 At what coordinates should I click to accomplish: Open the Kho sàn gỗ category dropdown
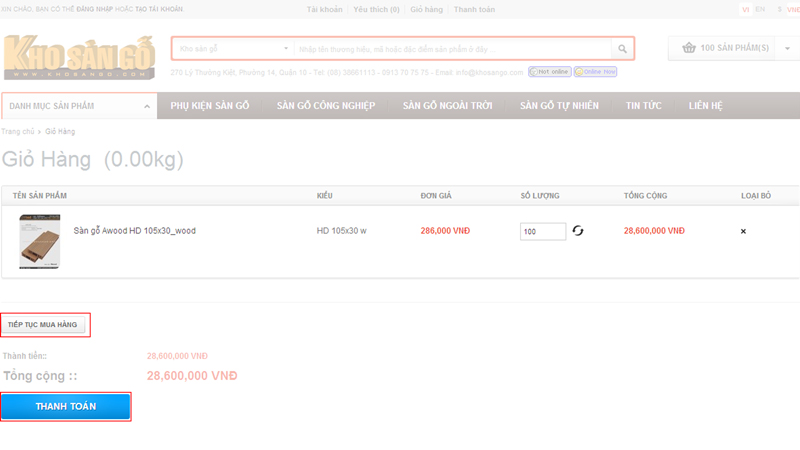click(232, 49)
